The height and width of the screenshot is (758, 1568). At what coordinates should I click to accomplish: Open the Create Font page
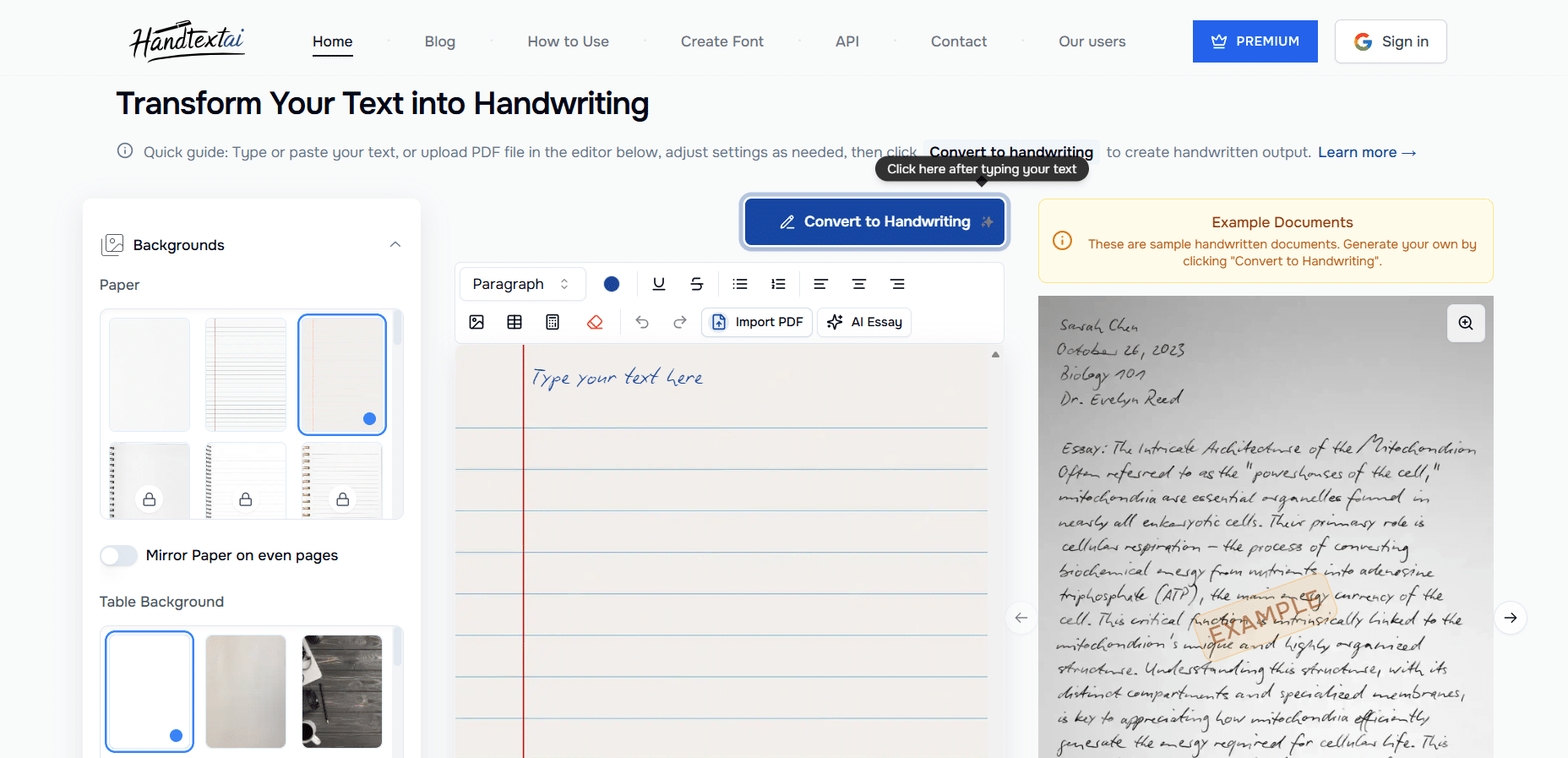(721, 41)
